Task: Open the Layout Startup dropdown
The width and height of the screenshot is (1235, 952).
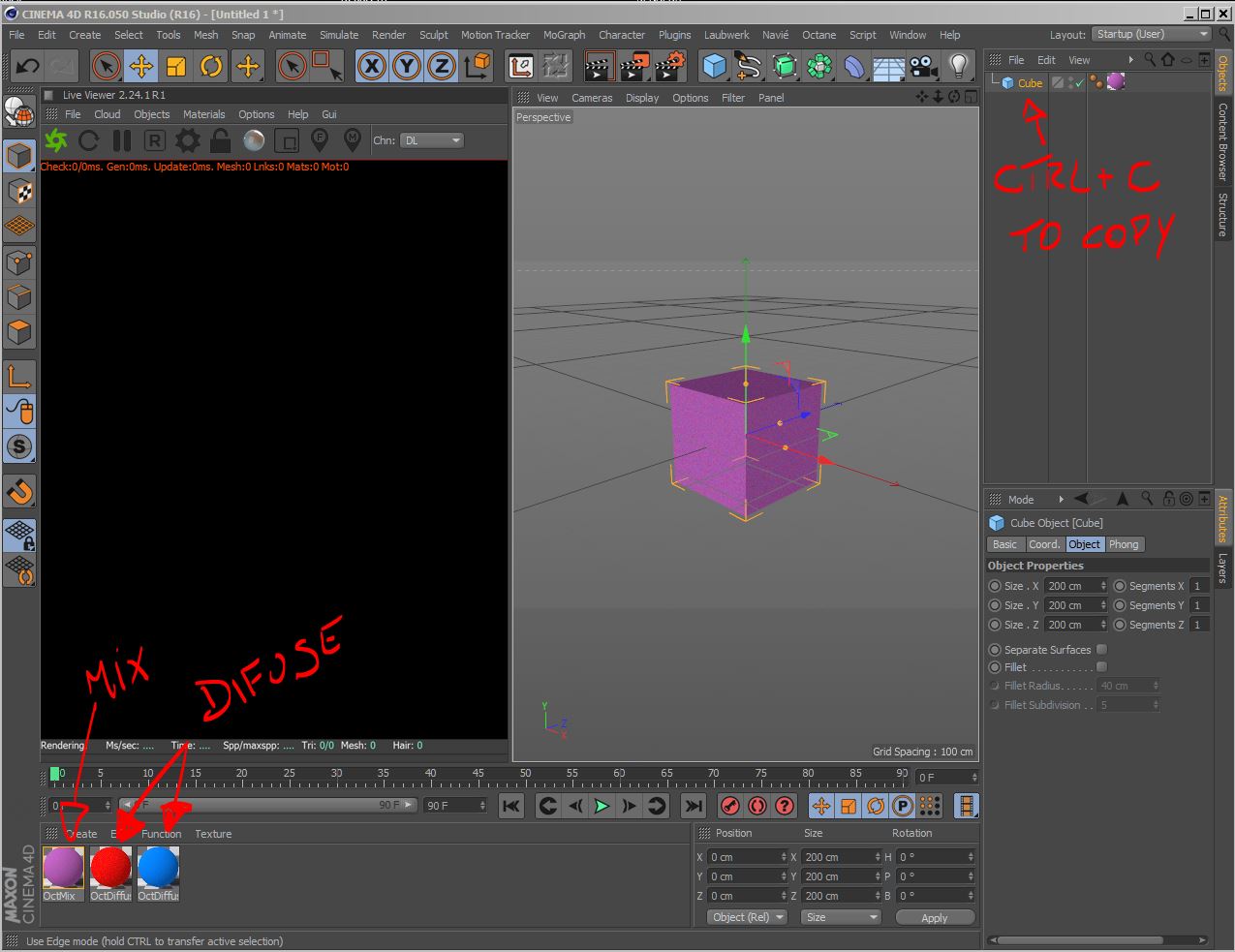Action: point(1153,34)
